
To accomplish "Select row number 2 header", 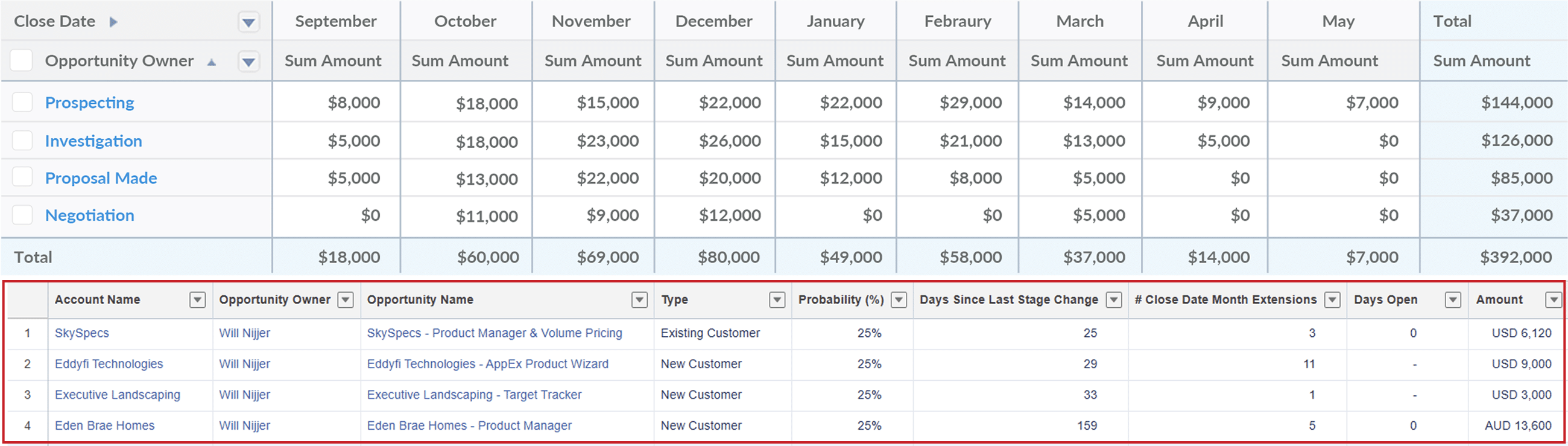I will coord(27,364).
